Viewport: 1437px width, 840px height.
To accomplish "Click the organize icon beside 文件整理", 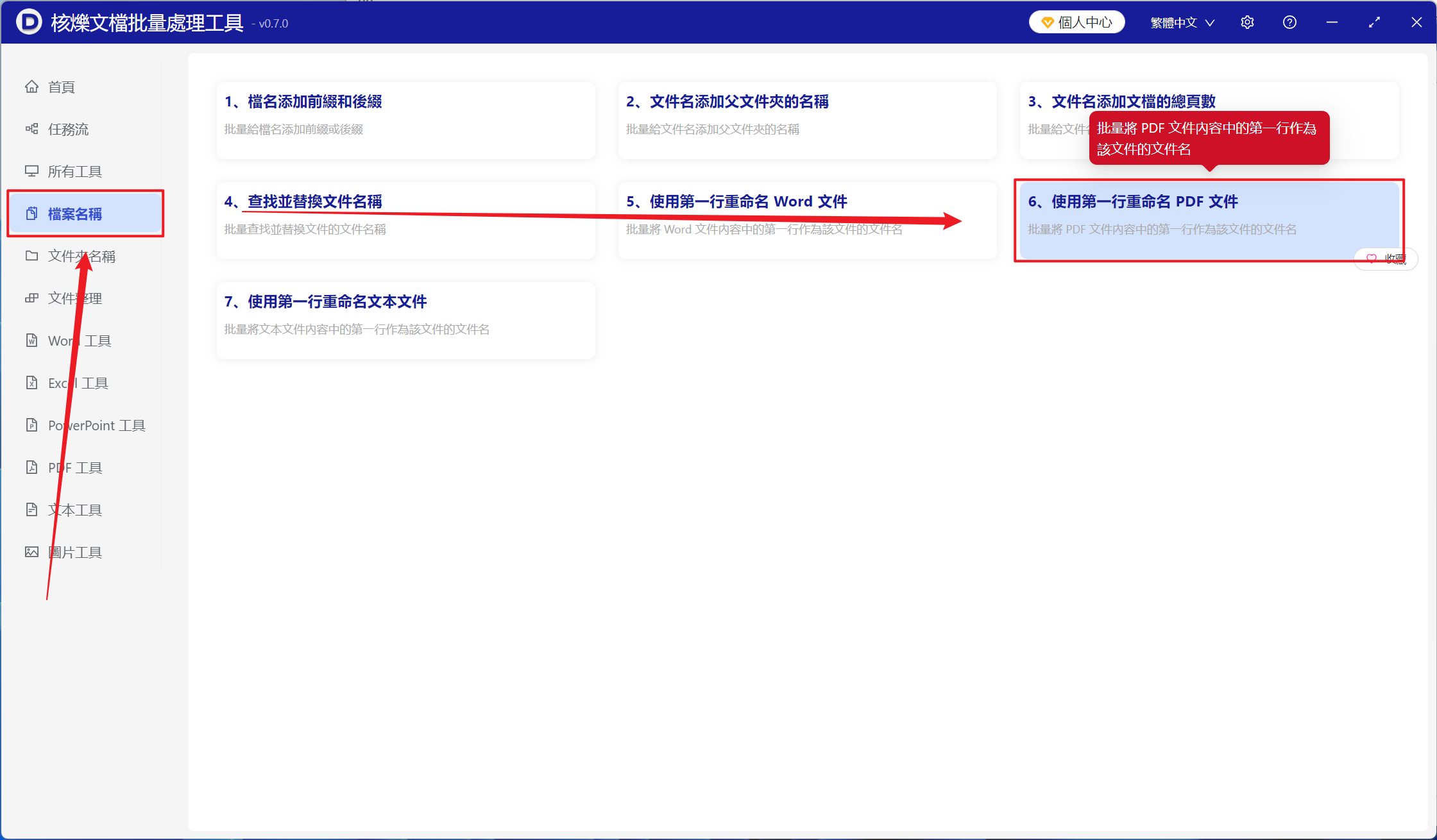I will tap(31, 298).
